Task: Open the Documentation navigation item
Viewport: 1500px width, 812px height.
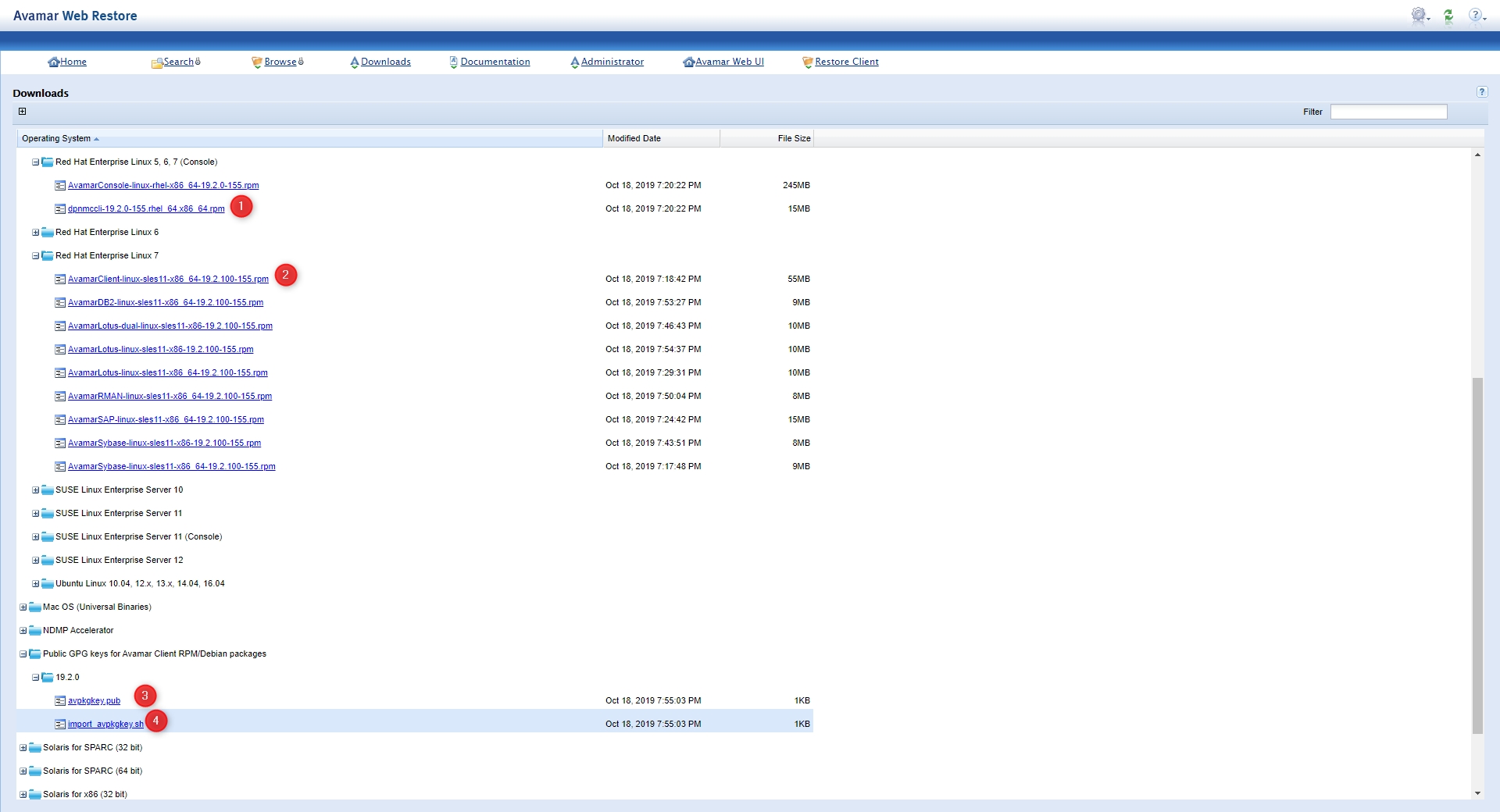Action: click(x=495, y=62)
